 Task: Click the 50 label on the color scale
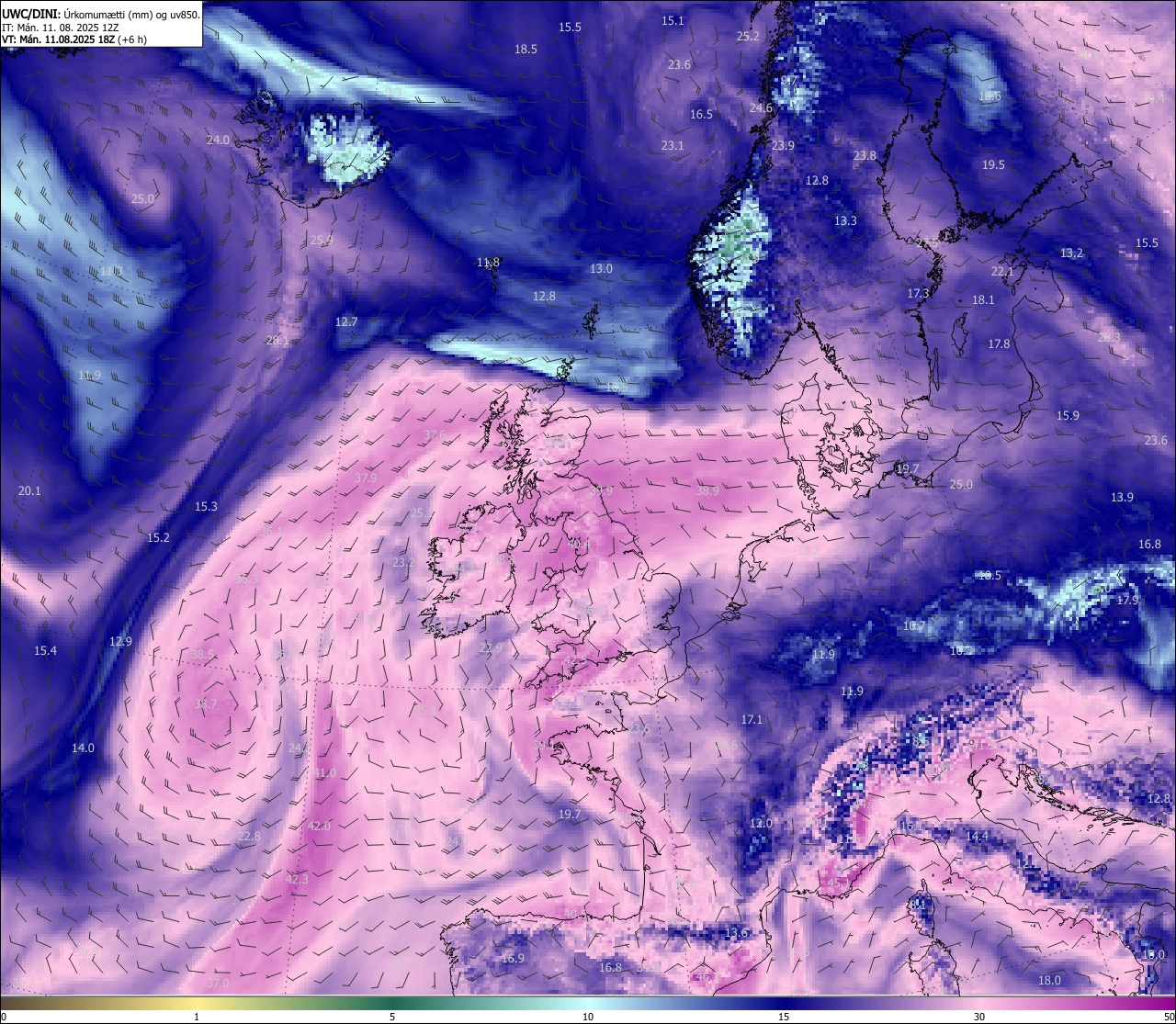coord(1169,1017)
